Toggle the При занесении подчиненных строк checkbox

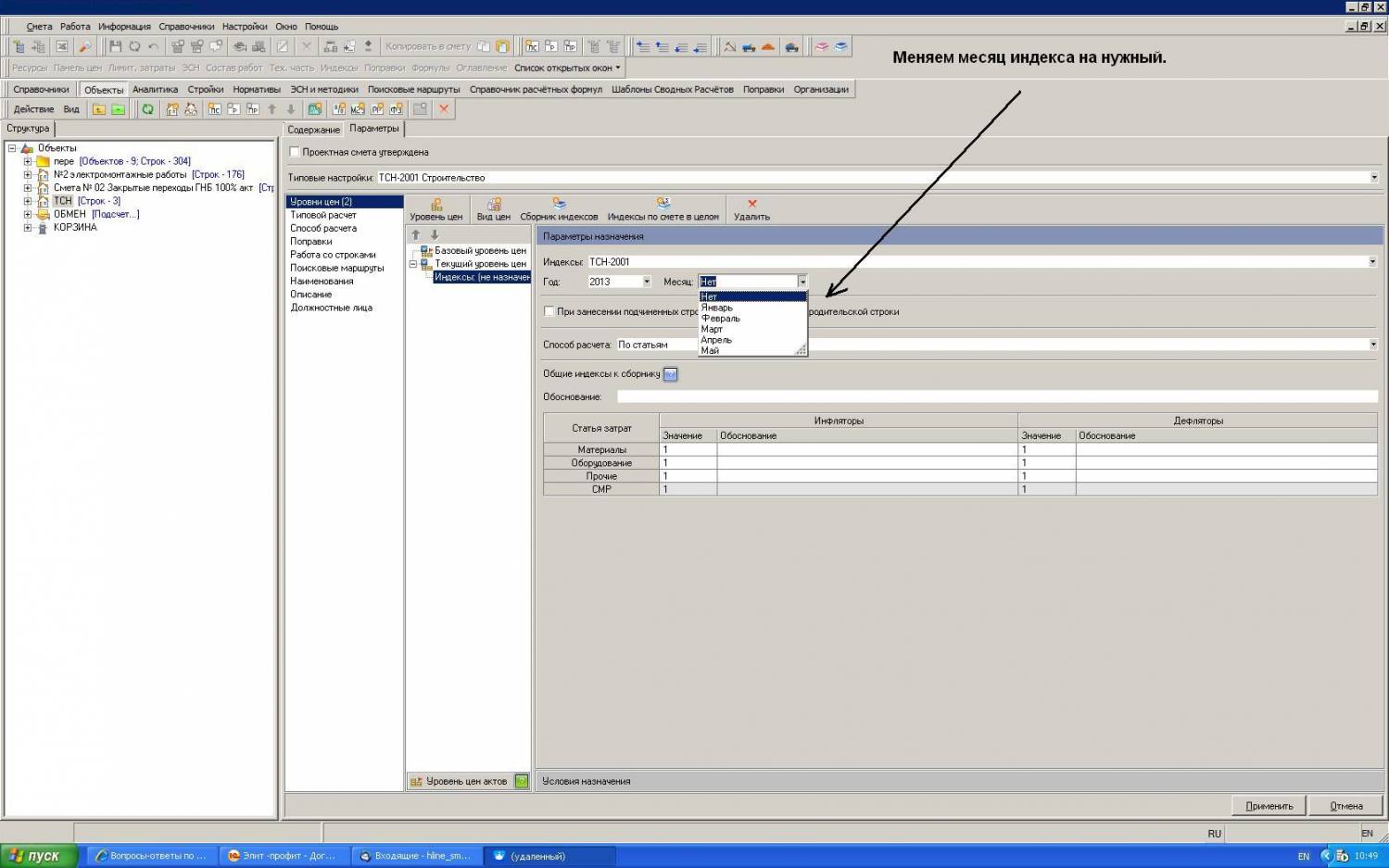point(549,311)
